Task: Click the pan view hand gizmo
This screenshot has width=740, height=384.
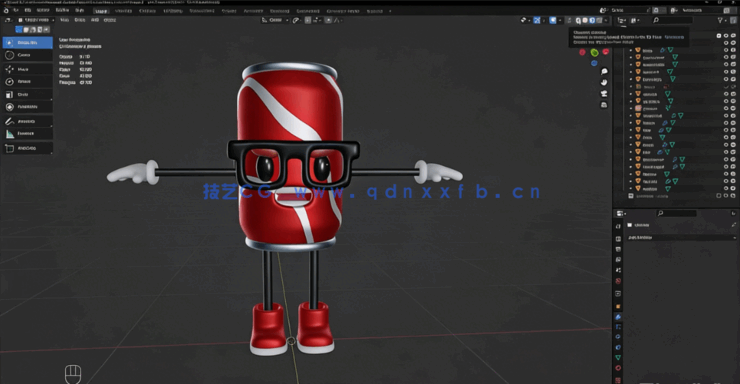Action: 604,83
